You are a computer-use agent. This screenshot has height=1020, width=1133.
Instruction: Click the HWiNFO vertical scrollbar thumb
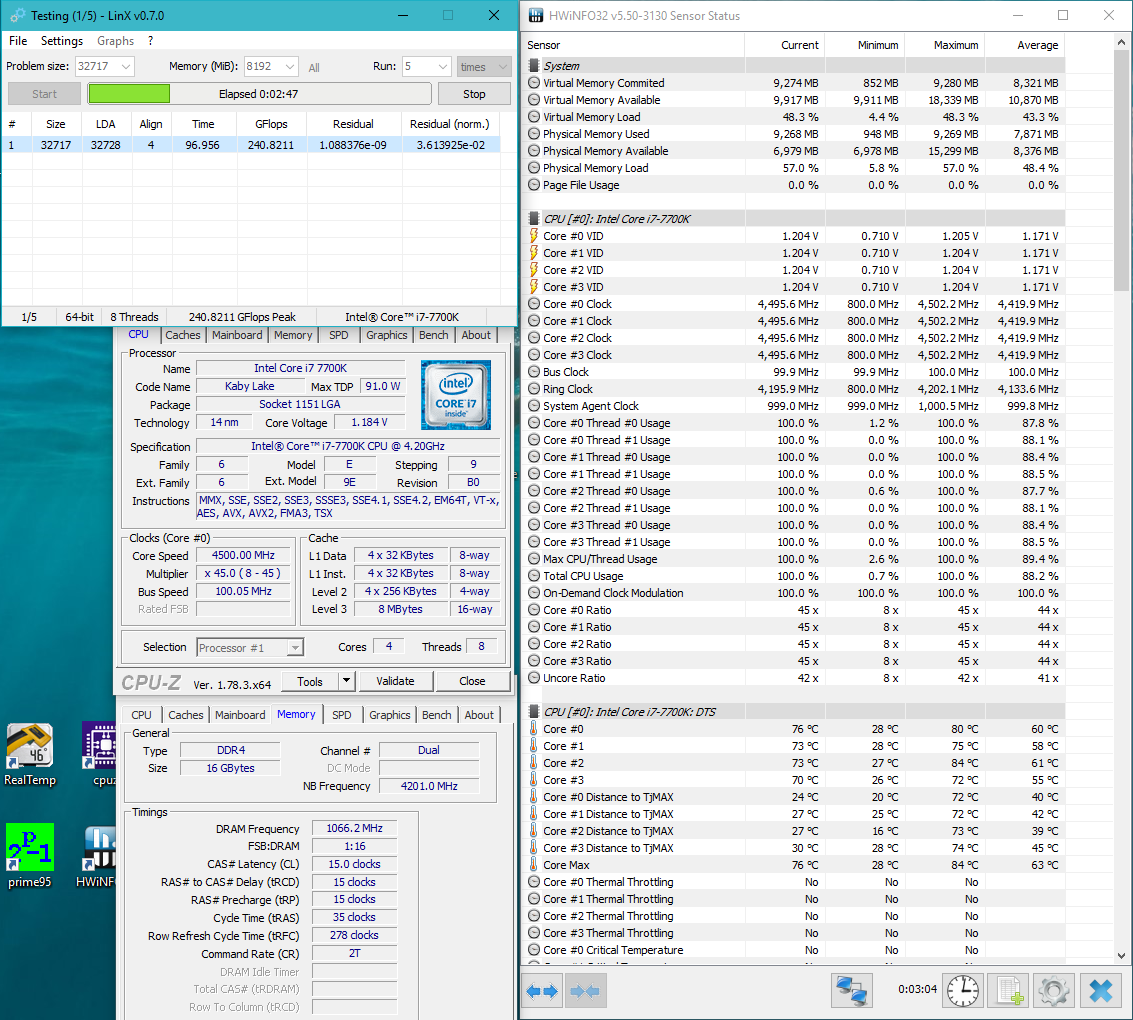(1121, 171)
